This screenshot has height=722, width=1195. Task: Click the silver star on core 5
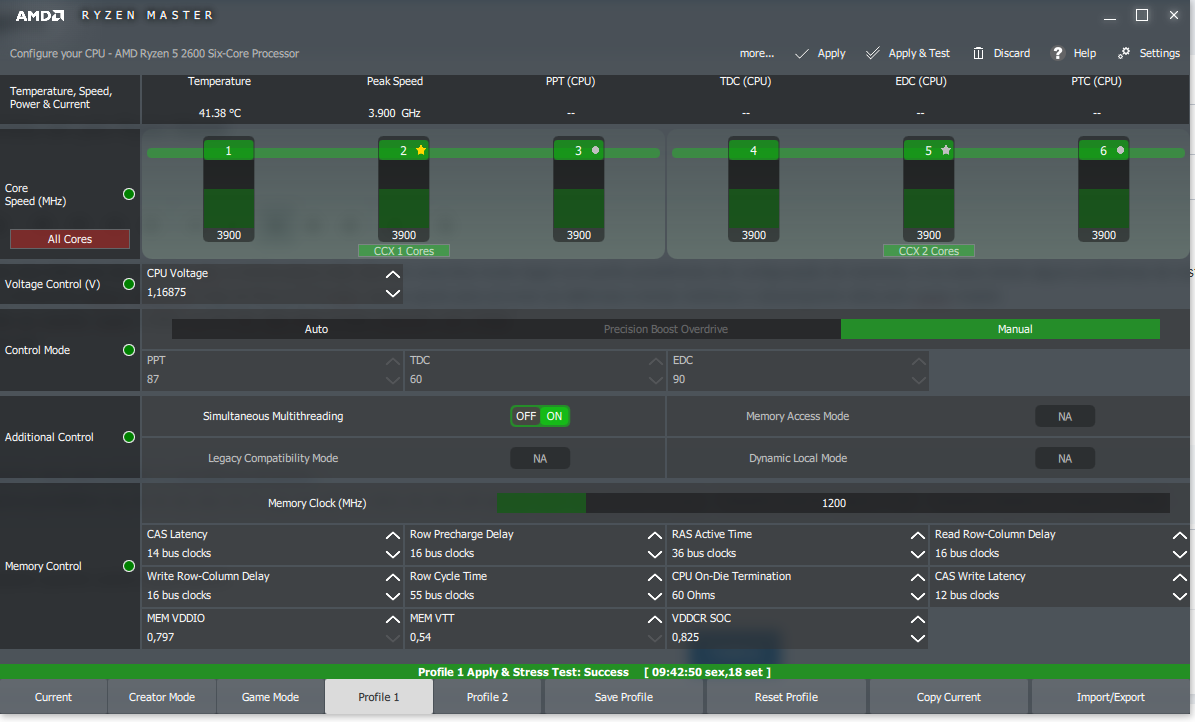(x=946, y=150)
